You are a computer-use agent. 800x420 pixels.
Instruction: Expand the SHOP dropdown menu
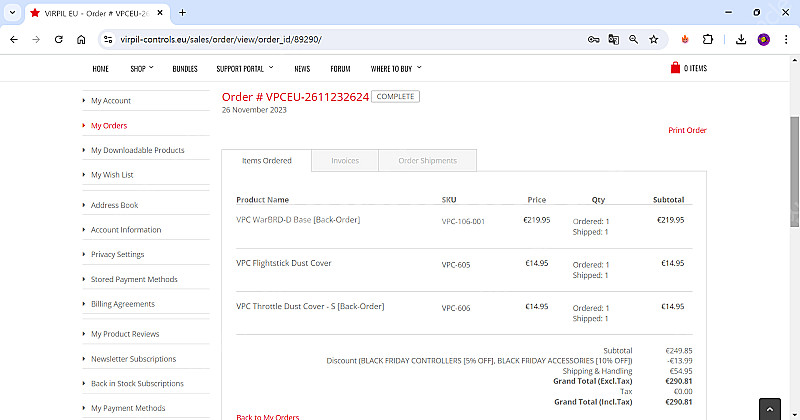pyautogui.click(x=141, y=68)
